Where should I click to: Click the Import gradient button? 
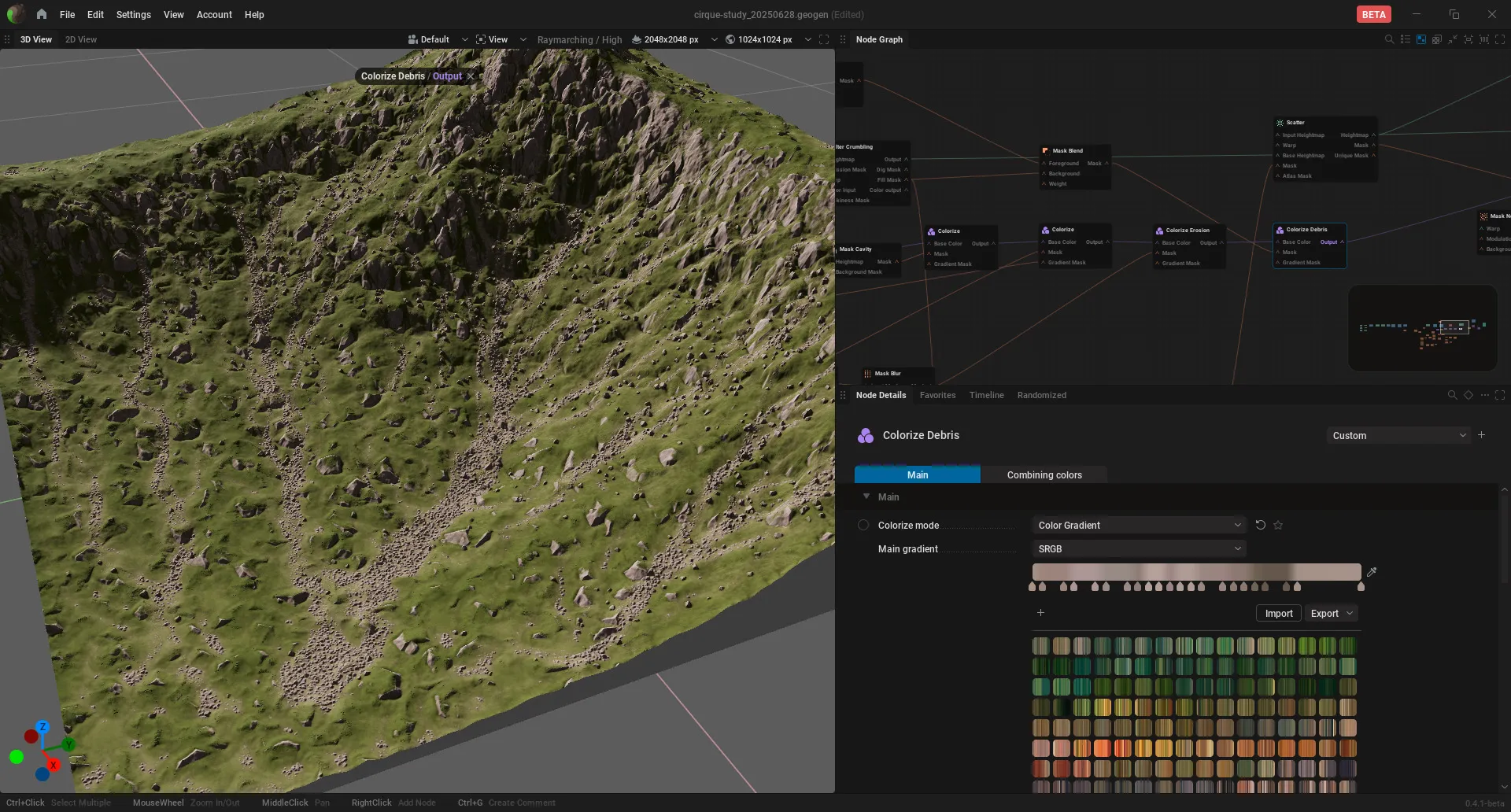[1279, 613]
